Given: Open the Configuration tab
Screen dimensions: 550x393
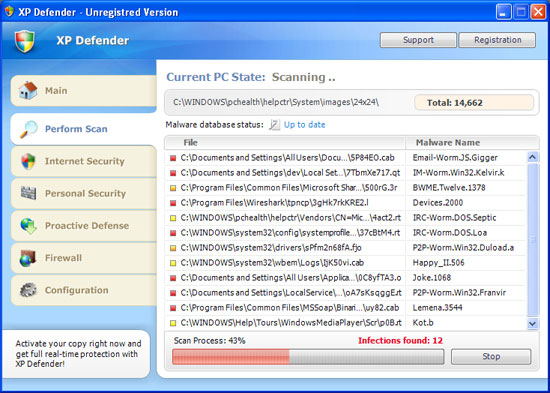Looking at the screenshot, I should [x=83, y=290].
